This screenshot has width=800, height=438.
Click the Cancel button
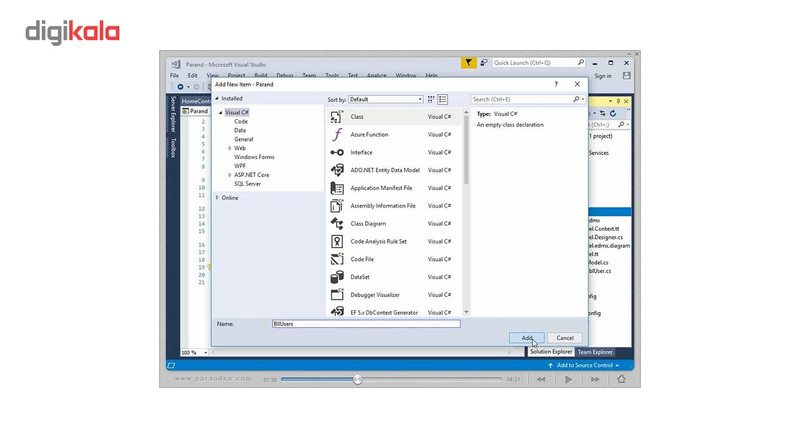click(x=565, y=338)
